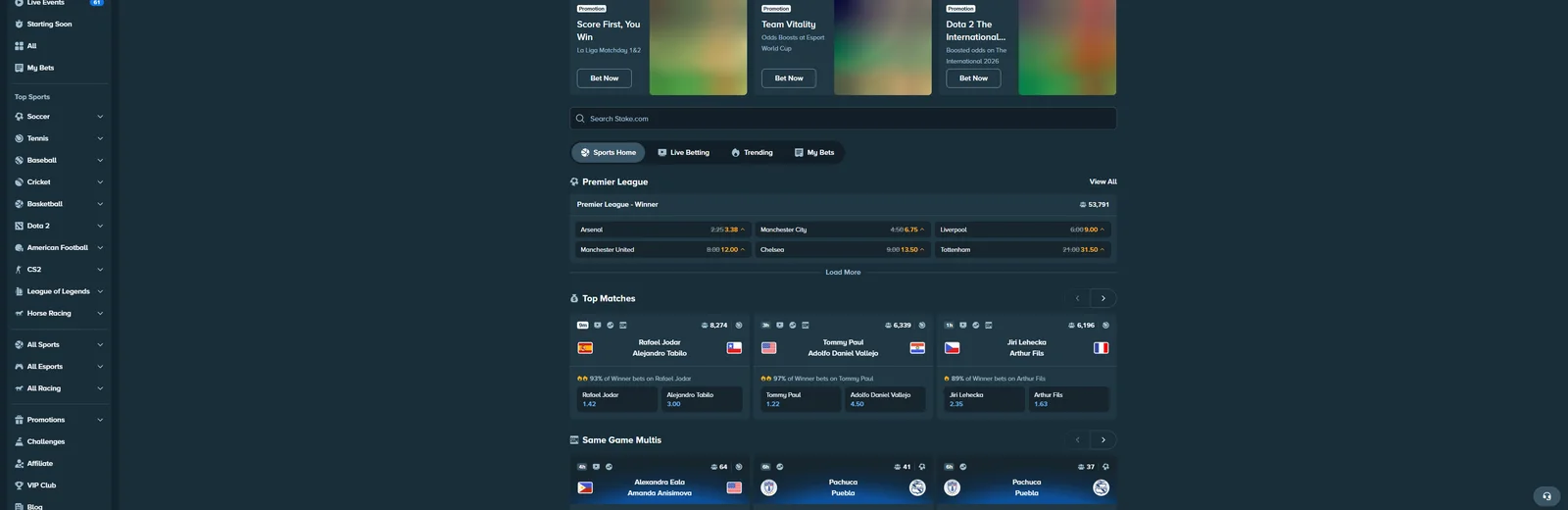Expand Premier League odds with Load More

tap(843, 273)
